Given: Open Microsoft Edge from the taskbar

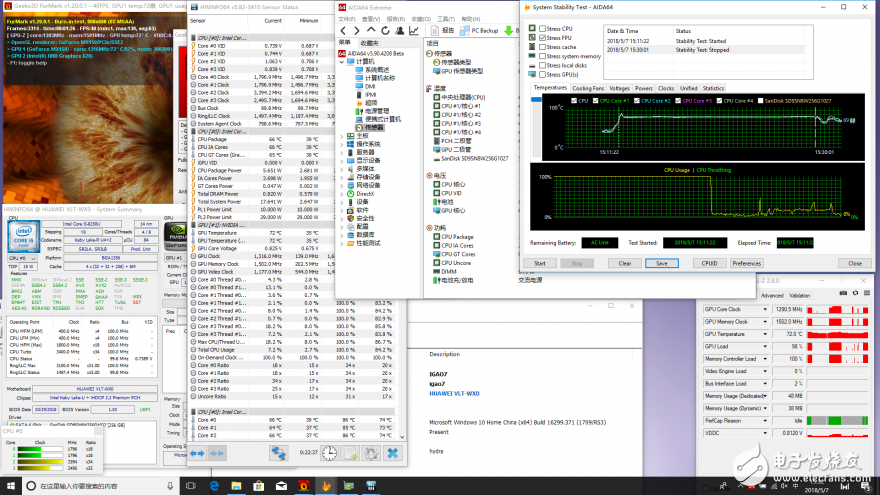Looking at the screenshot, I should 213,485.
